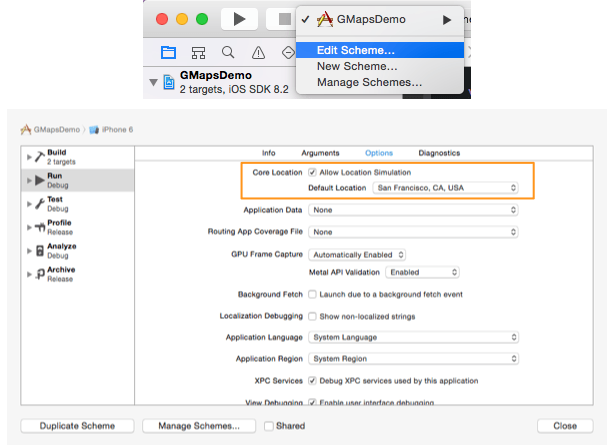Toggle Allow Location Simulation checkbox
615x445 pixels.
point(313,173)
